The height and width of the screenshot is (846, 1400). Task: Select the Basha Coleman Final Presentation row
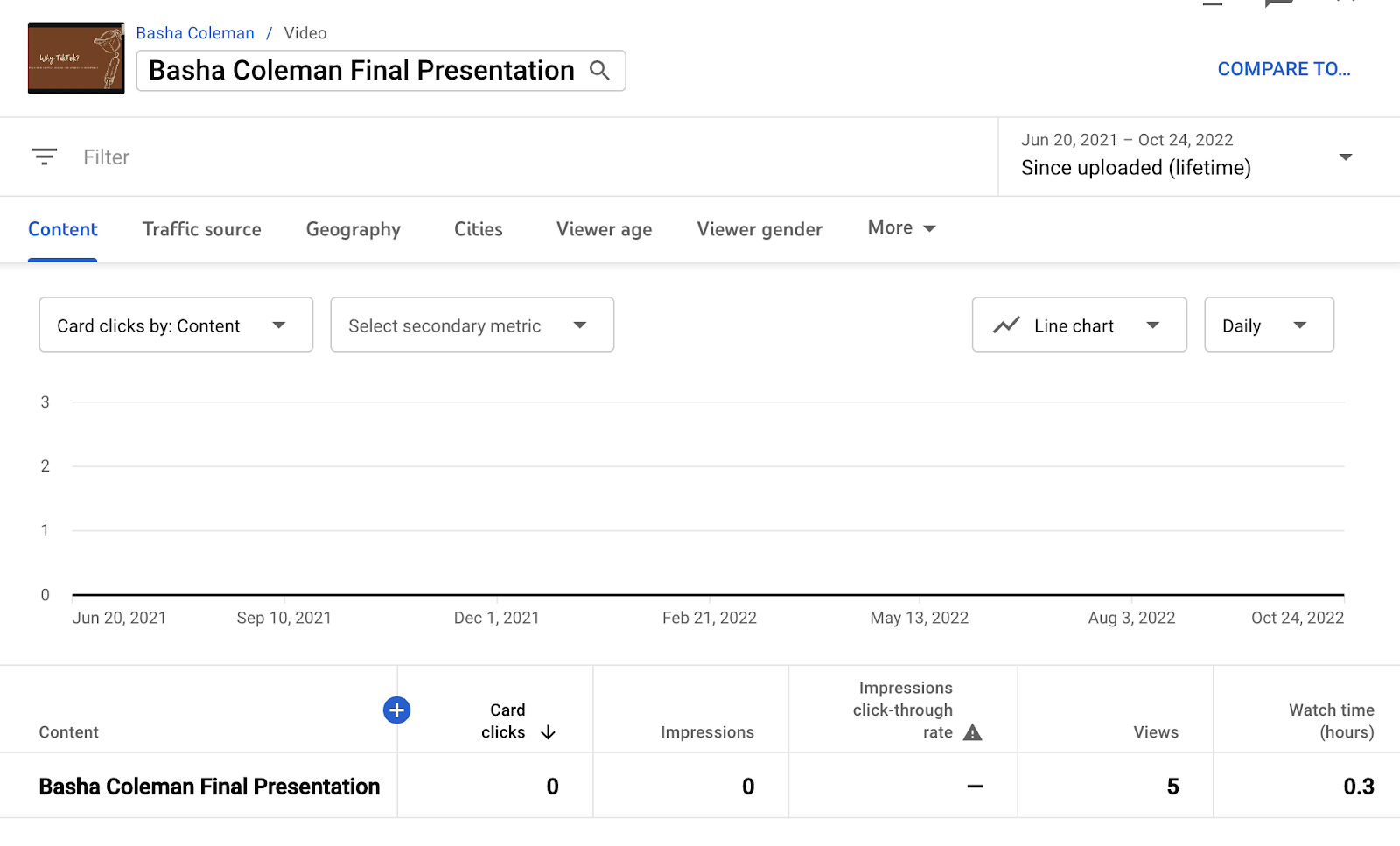pos(209,787)
